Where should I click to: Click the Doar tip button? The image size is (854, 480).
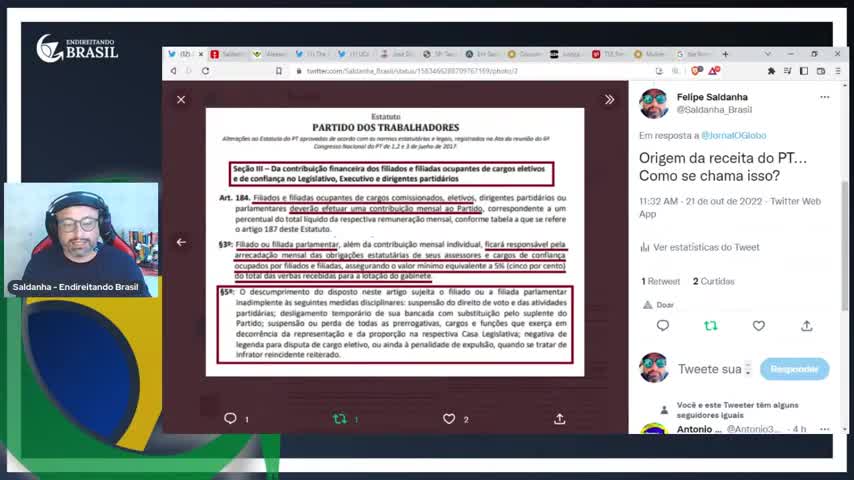tap(658, 305)
